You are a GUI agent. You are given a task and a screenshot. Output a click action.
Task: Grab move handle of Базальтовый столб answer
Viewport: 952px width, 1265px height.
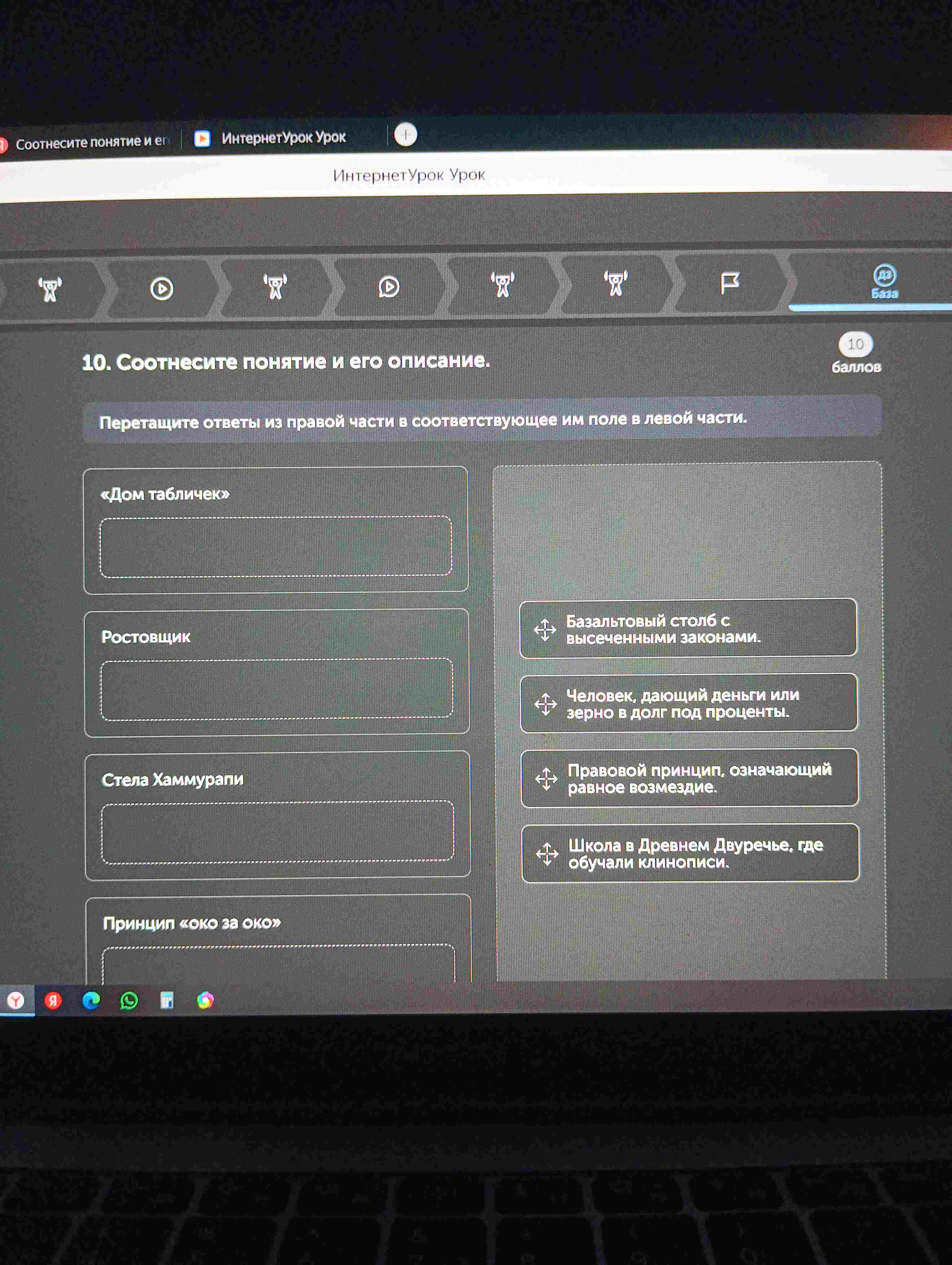pos(544,630)
